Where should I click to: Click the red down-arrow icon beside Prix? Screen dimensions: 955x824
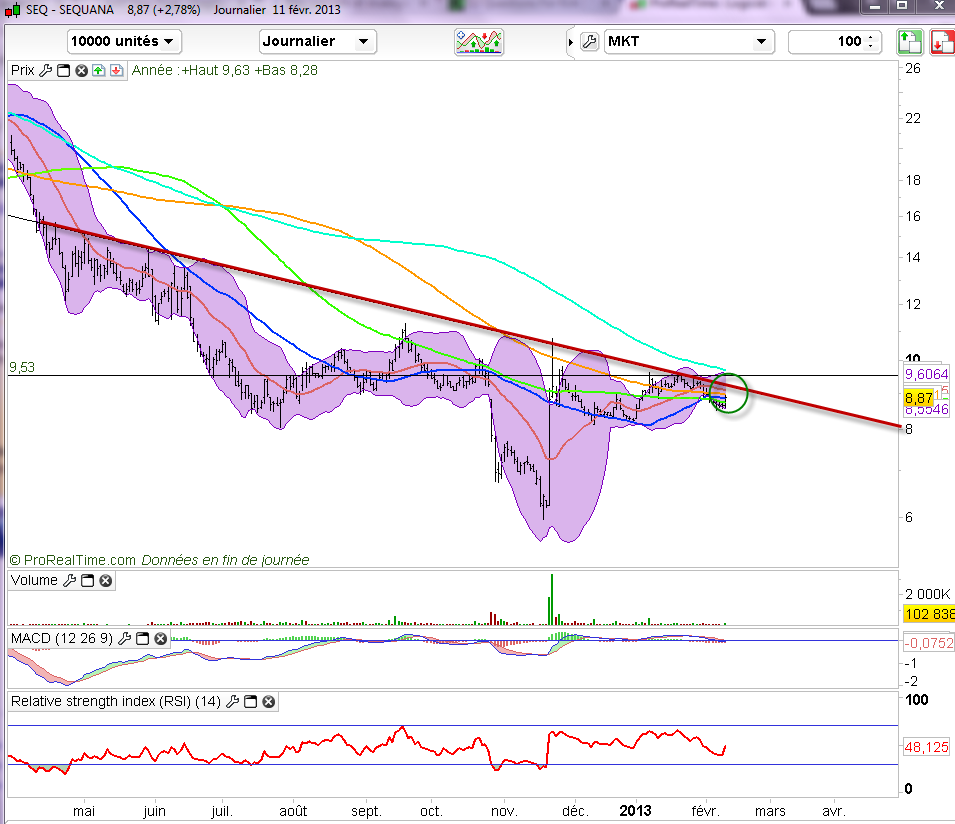pyautogui.click(x=116, y=71)
